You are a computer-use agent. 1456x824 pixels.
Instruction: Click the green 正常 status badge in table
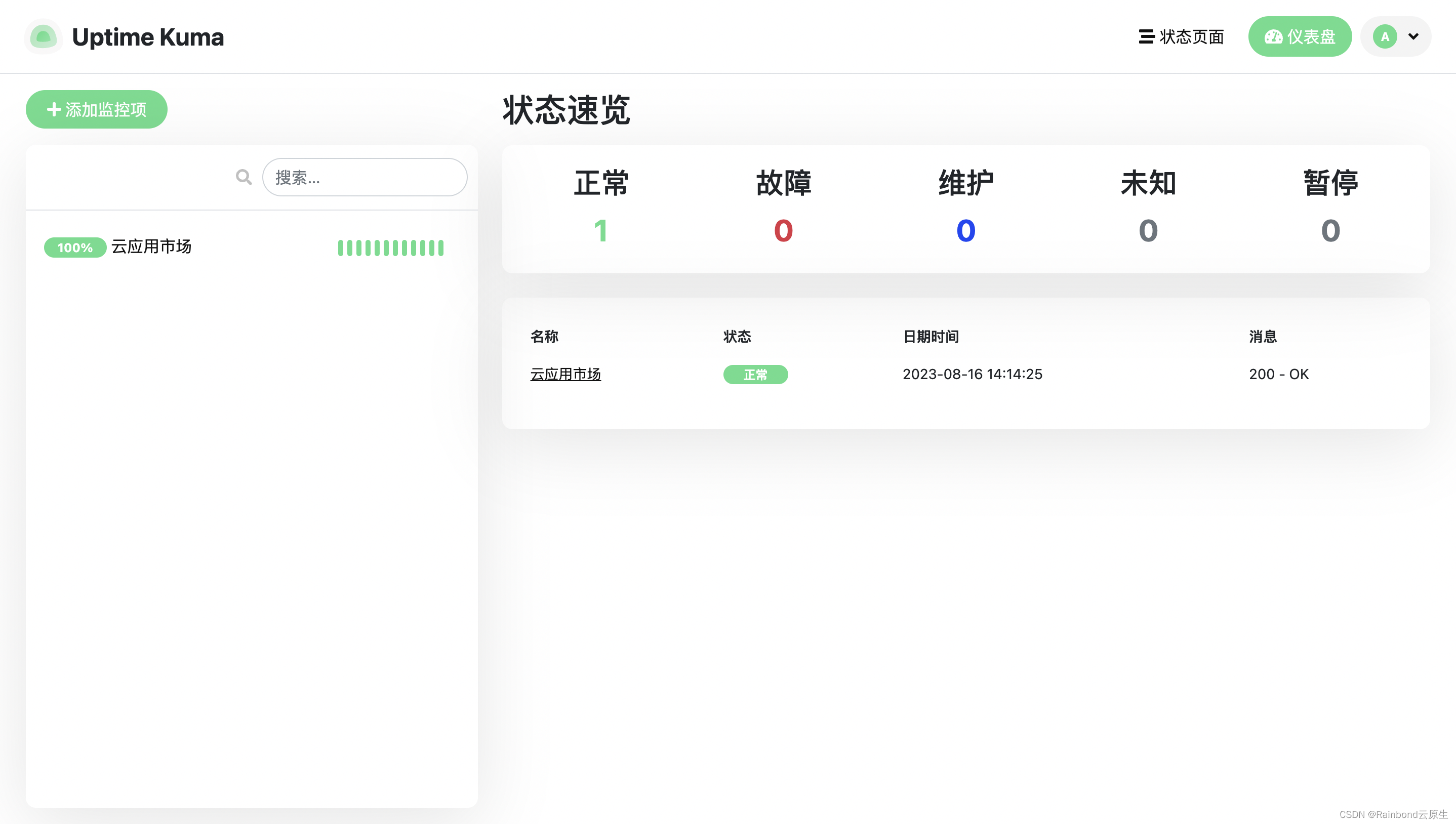tap(755, 375)
